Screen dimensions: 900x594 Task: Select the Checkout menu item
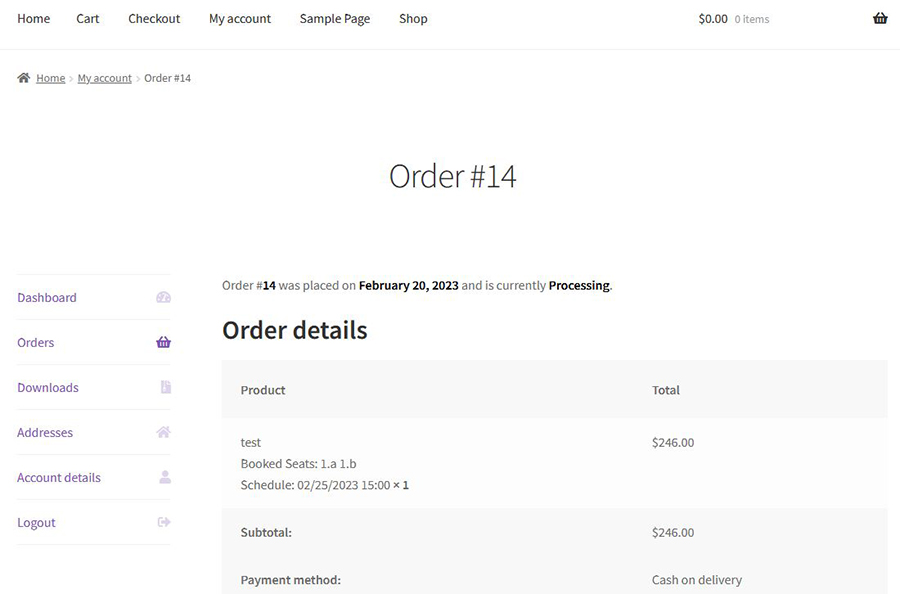point(153,18)
